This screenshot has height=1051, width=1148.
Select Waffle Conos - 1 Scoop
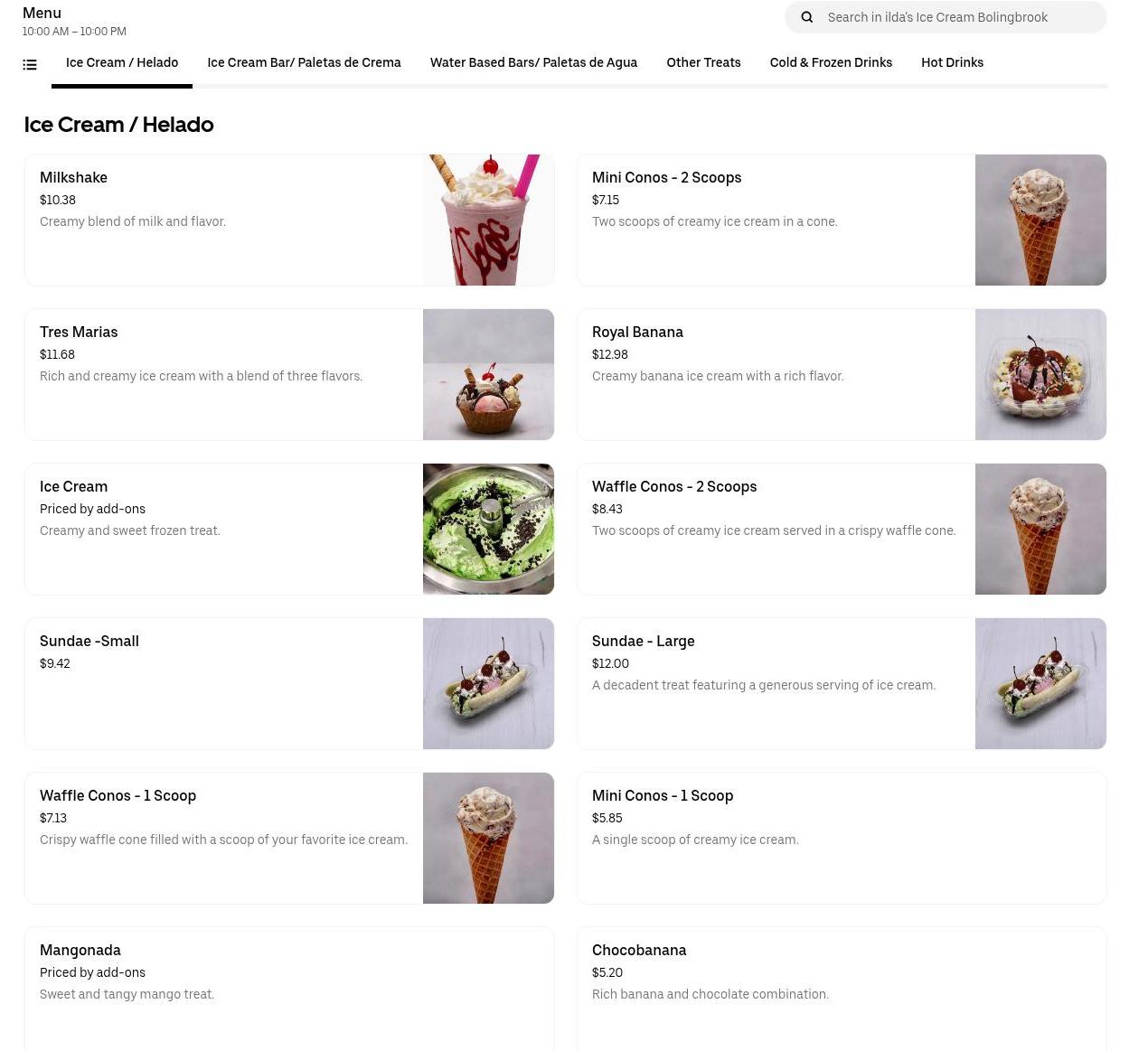289,838
